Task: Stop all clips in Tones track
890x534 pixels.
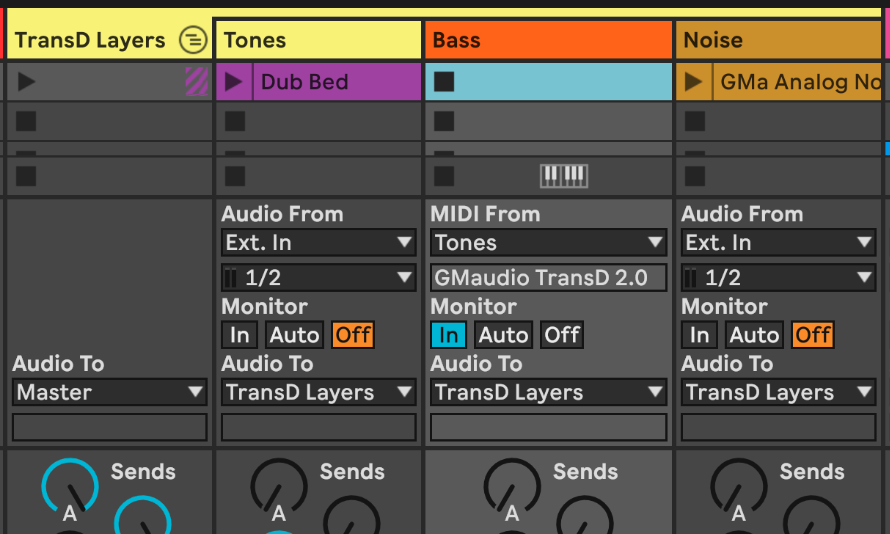Action: pyautogui.click(x=235, y=176)
